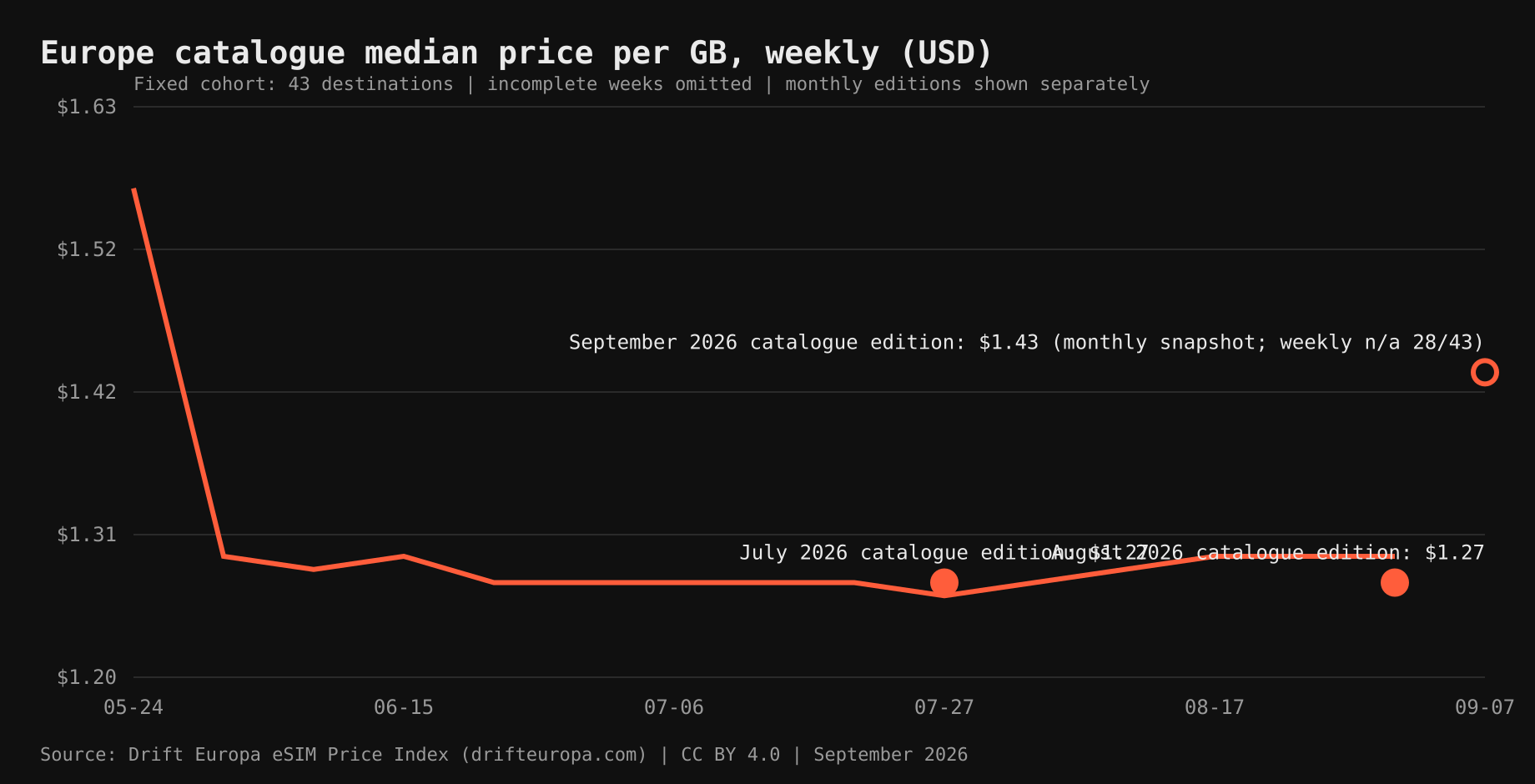This screenshot has height=784, width=1535.
Task: Click the Drift Europa source credit line
Action: 504,755
